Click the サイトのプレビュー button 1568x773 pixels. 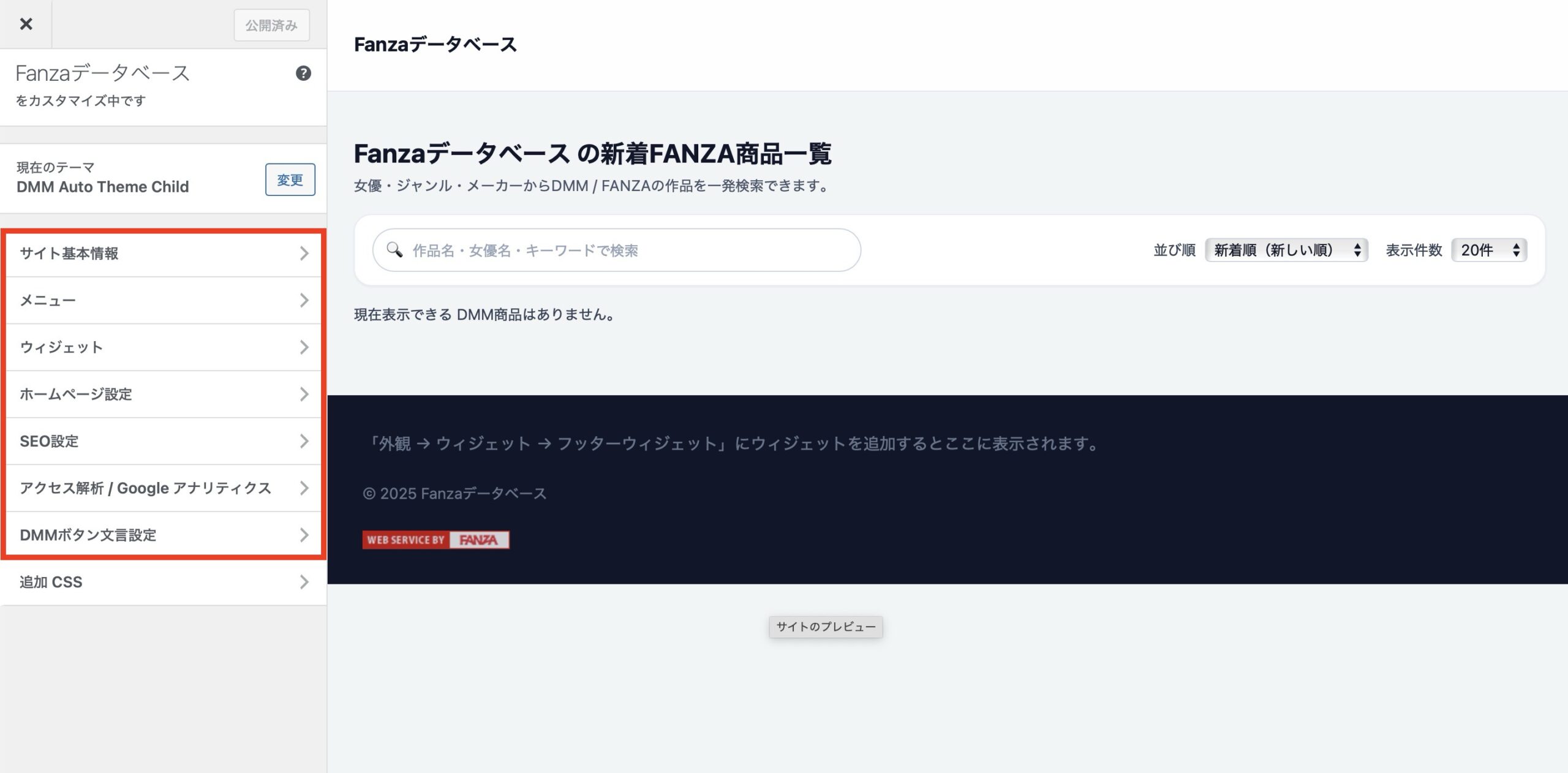click(826, 627)
